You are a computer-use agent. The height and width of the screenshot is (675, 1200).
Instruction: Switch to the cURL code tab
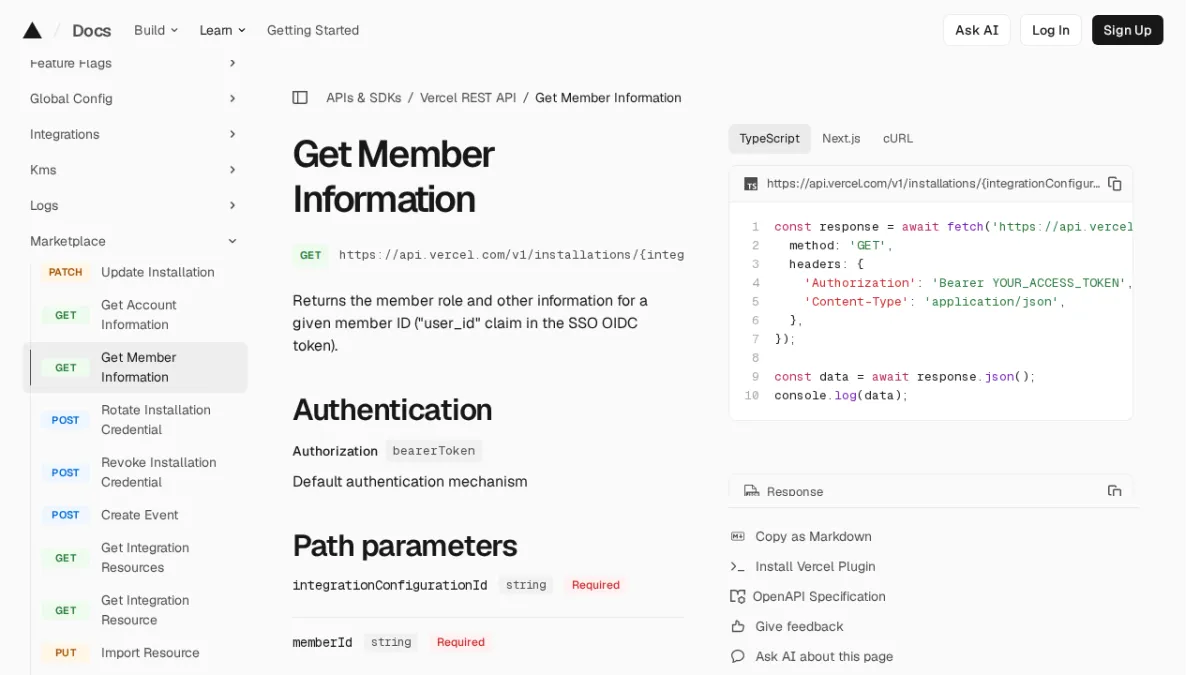[898, 139]
